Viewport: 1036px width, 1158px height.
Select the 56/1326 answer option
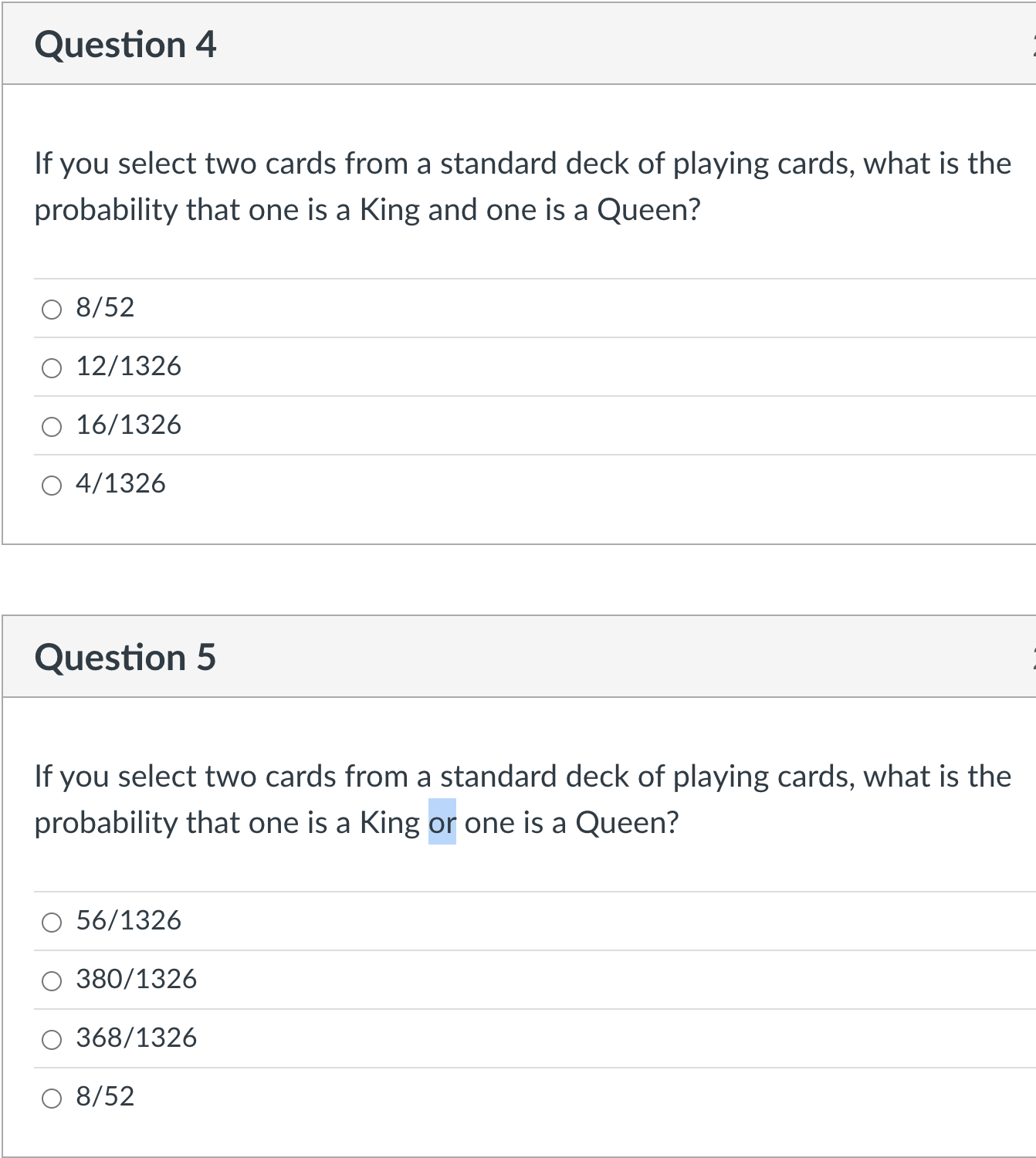52,922
